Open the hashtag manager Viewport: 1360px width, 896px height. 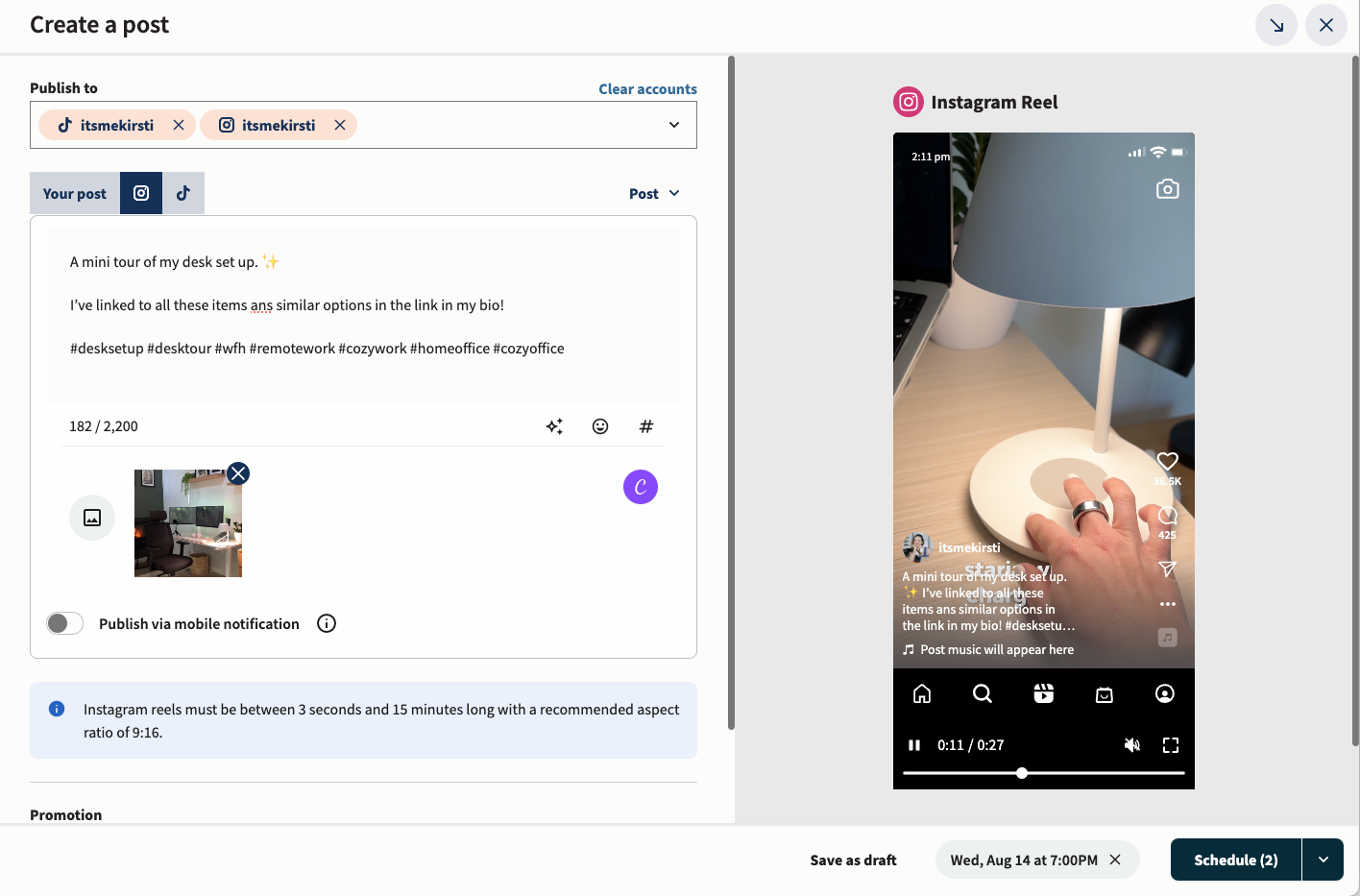(x=646, y=425)
